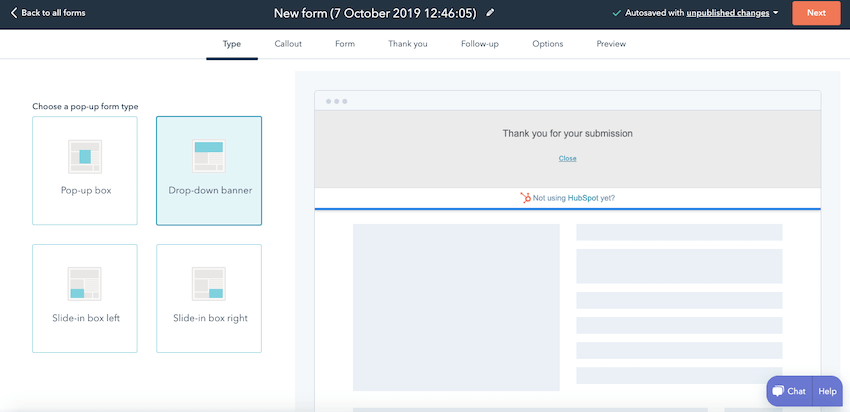
Task: Click the pencil icon to rename the form
Action: pos(490,12)
